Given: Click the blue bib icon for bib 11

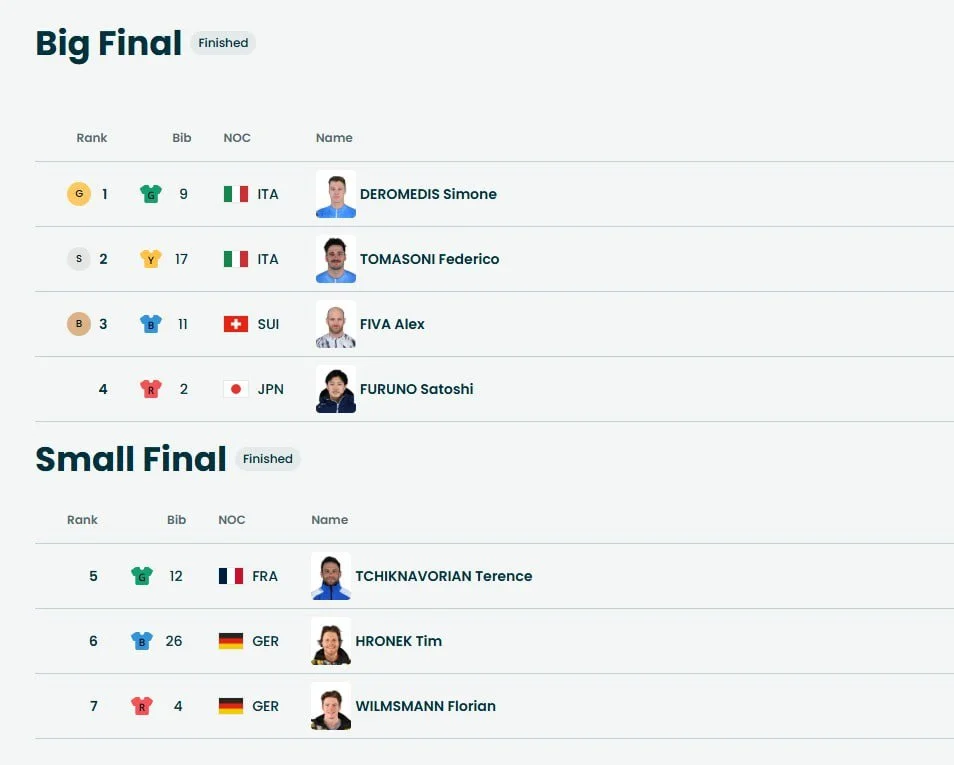Looking at the screenshot, I should [151, 324].
